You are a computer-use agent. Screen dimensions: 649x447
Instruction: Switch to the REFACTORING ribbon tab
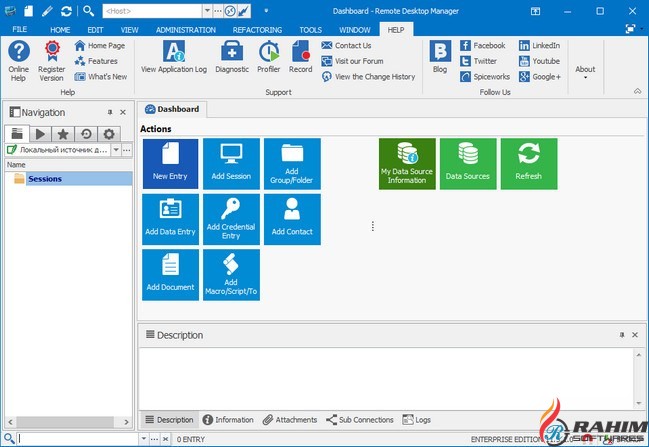point(257,30)
